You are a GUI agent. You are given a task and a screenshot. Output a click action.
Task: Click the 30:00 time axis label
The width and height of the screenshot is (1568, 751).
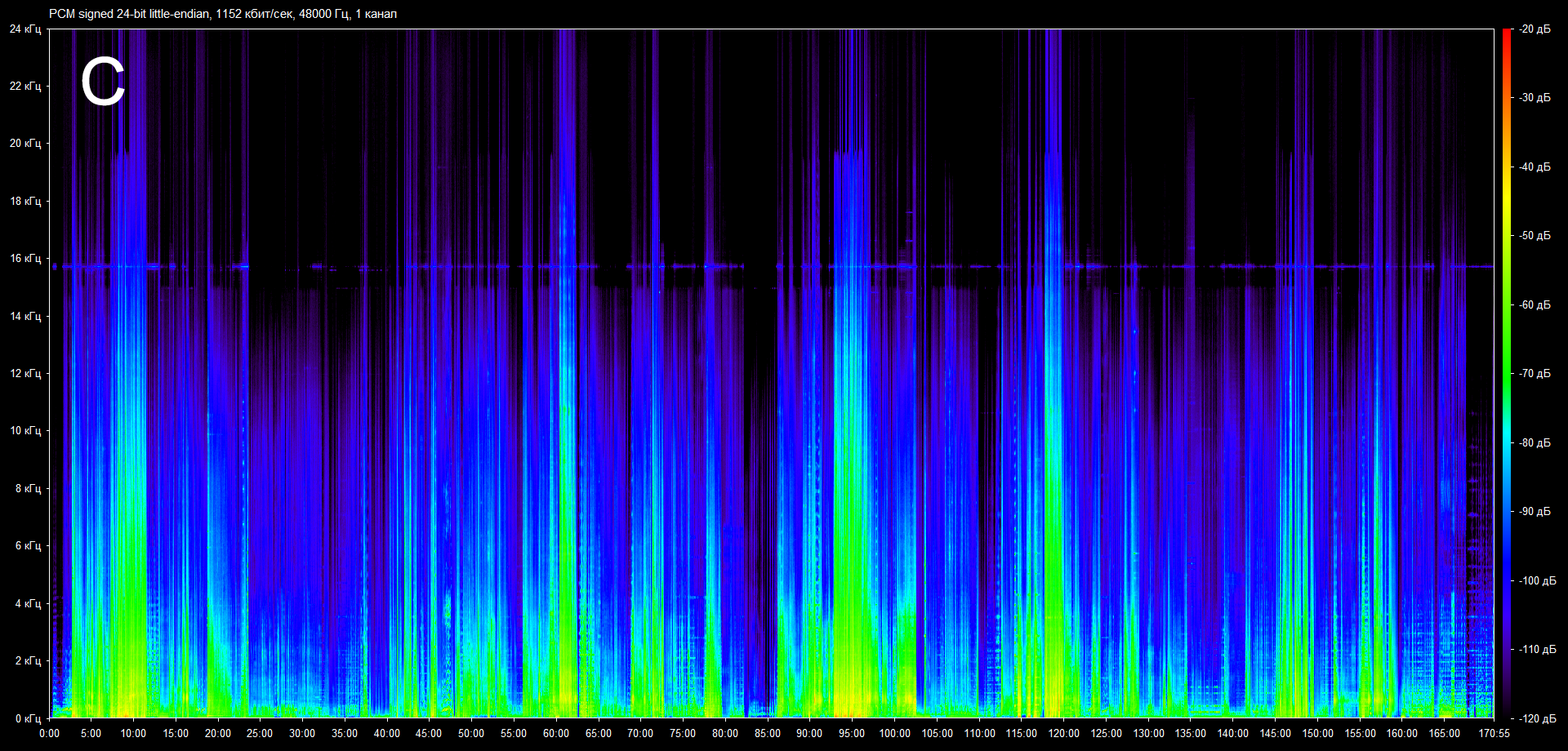(x=302, y=733)
